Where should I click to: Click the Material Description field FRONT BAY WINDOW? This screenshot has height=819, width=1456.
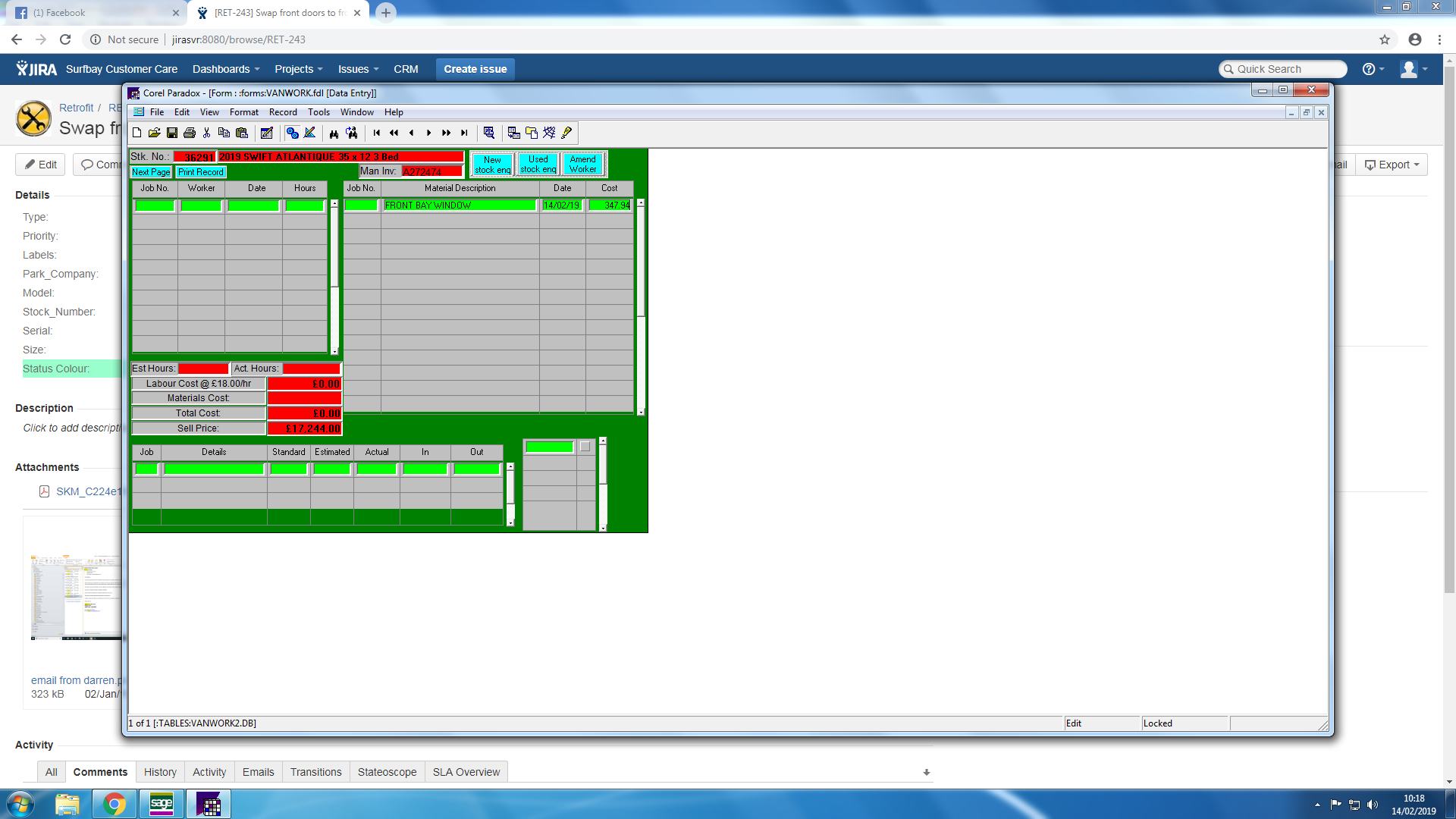coord(459,206)
